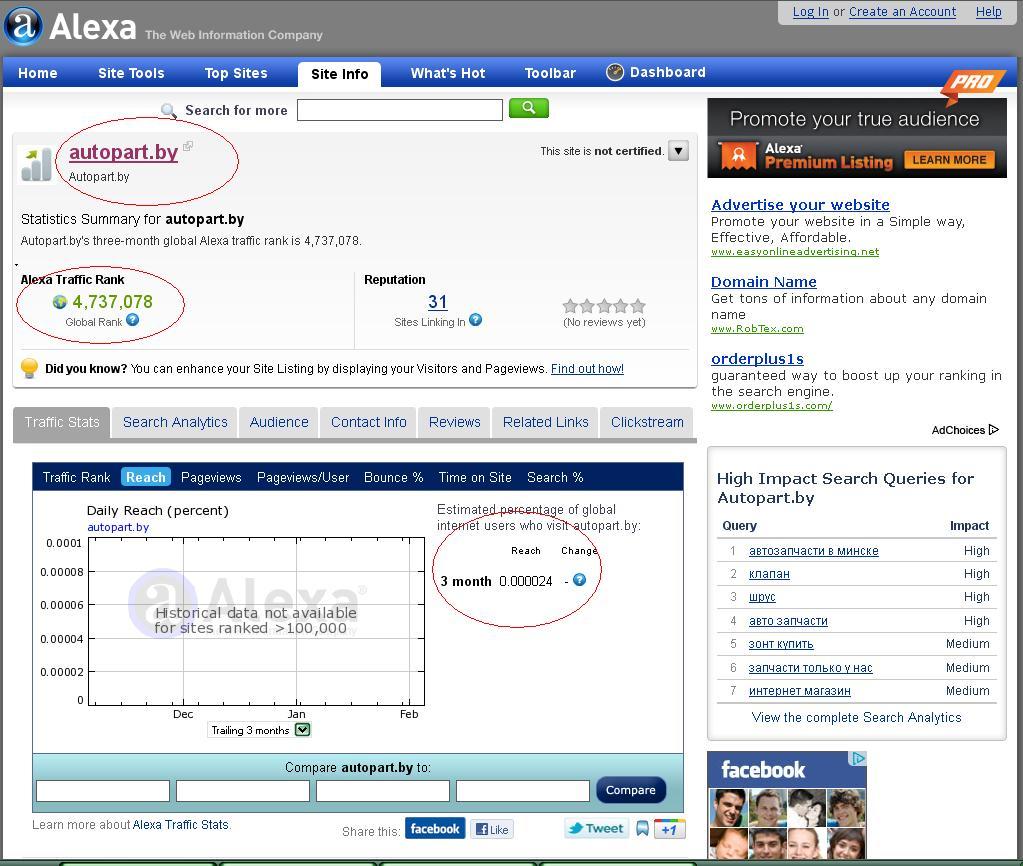Select Pageviews/User chart tab
1023x866 pixels.
click(303, 477)
